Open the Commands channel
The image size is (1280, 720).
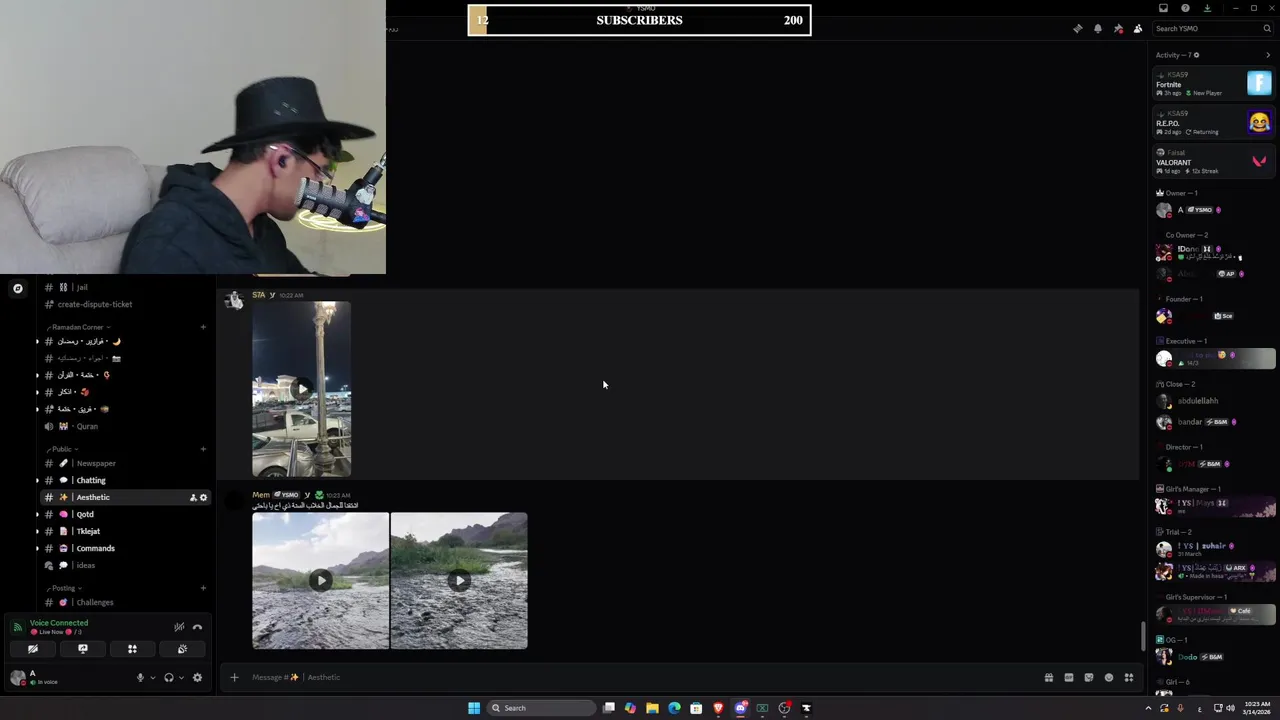(x=125, y=548)
